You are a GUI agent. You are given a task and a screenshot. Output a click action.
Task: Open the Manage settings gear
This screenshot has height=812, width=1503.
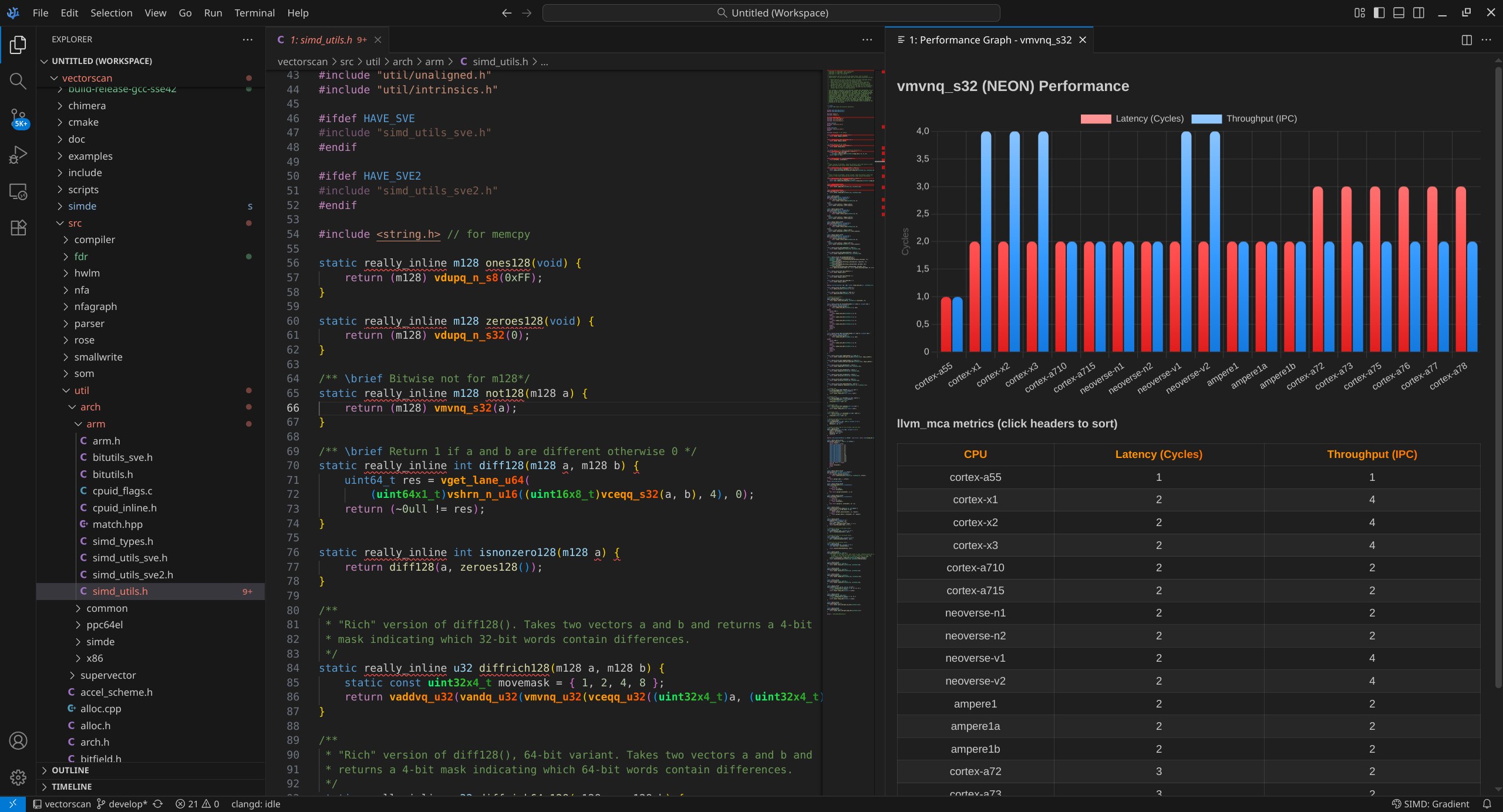[x=18, y=777]
